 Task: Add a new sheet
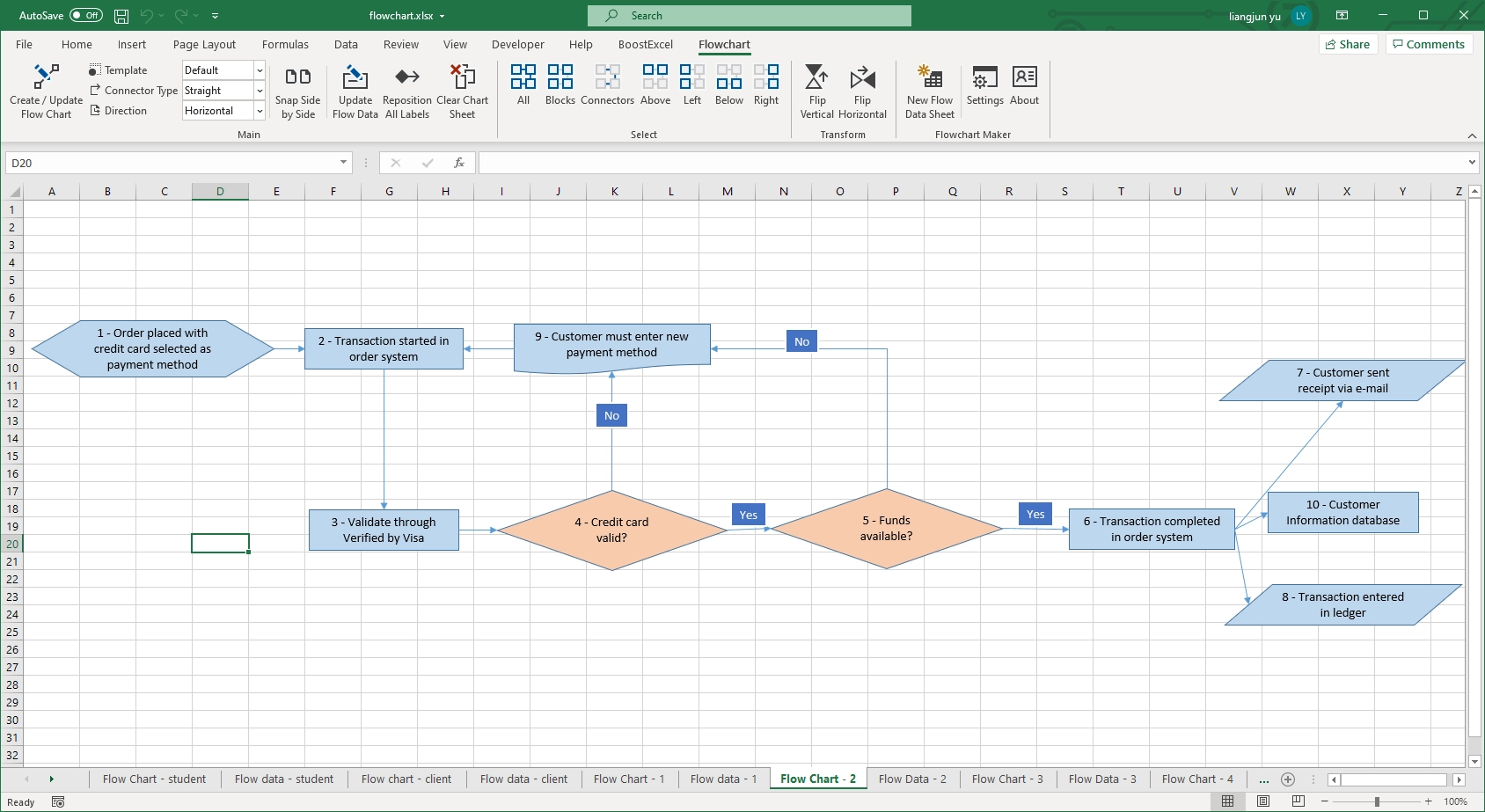(1288, 779)
